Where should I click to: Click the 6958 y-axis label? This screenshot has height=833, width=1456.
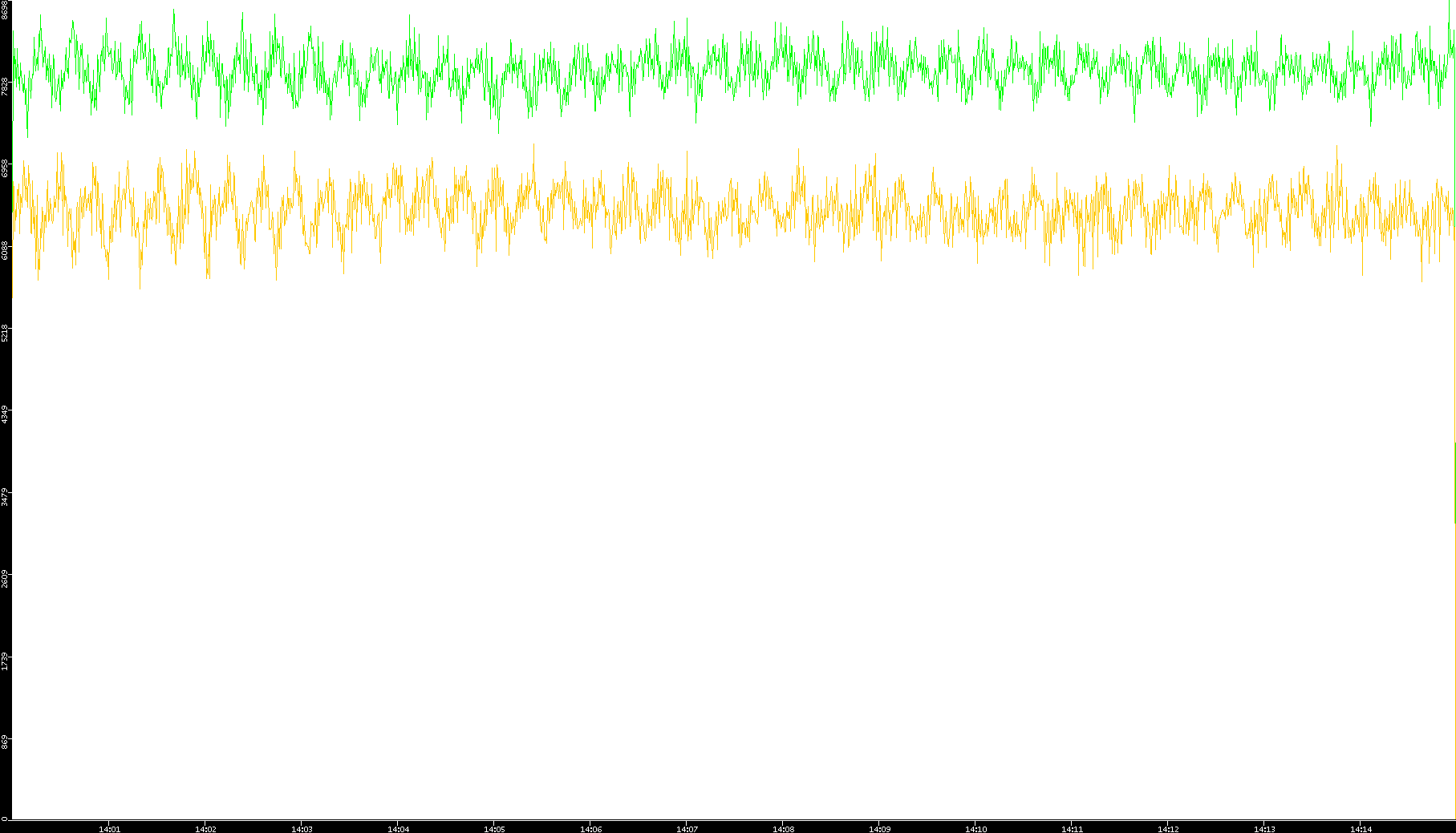click(5, 168)
